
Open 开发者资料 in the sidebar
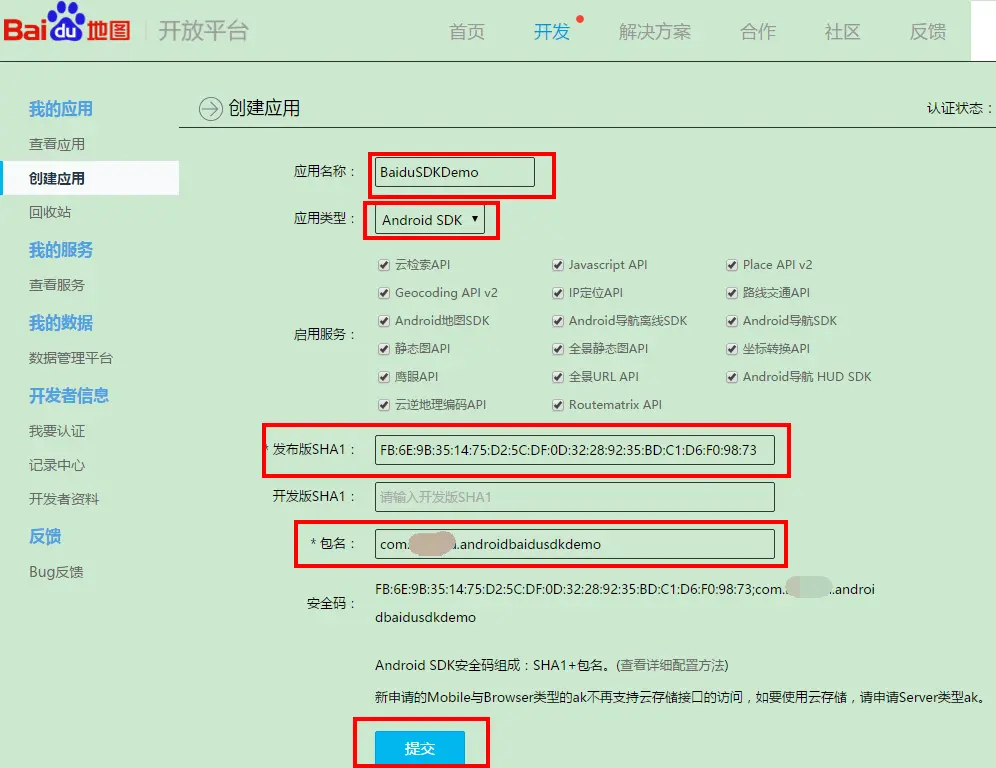pyautogui.click(x=64, y=499)
